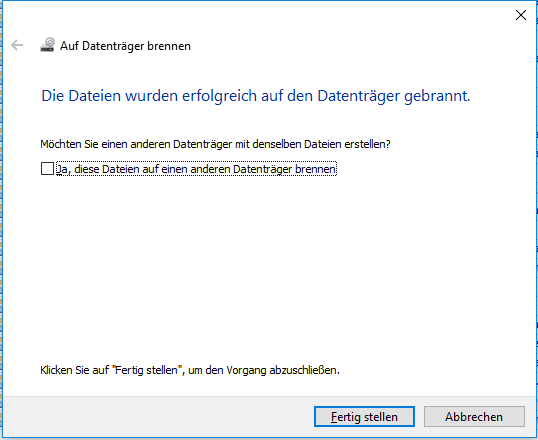
Task: Click the blue success heading text
Action: [x=256, y=96]
